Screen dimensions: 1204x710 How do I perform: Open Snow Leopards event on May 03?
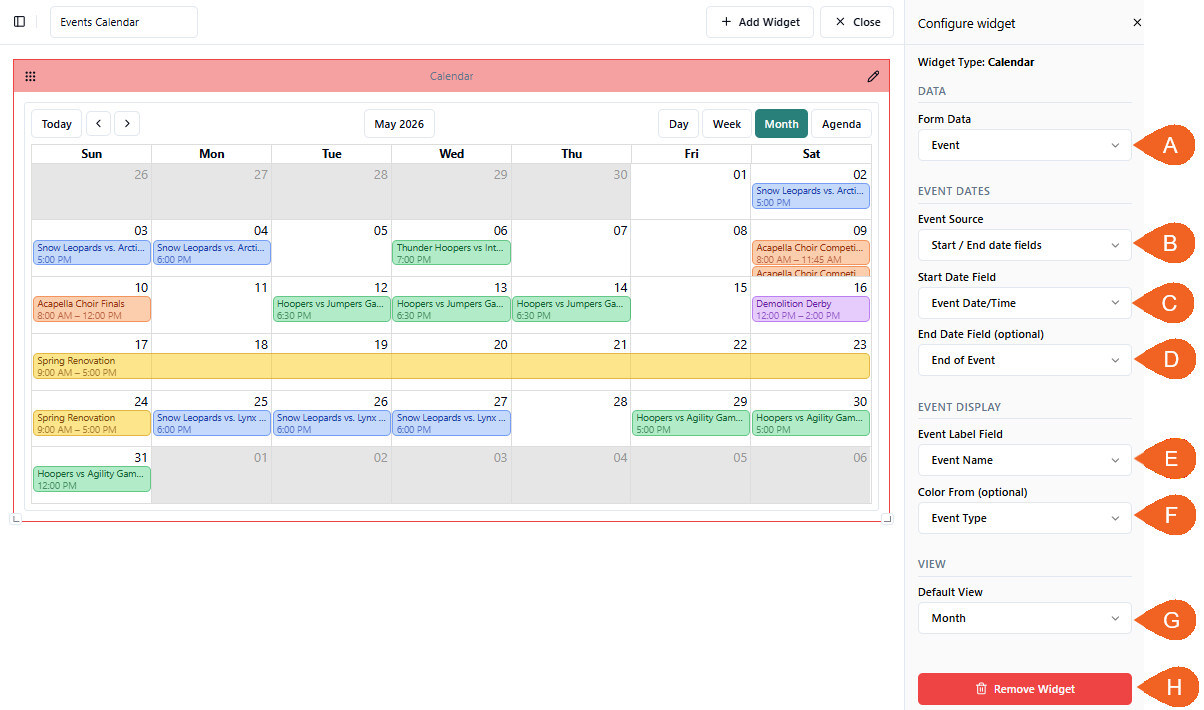[x=91, y=253]
